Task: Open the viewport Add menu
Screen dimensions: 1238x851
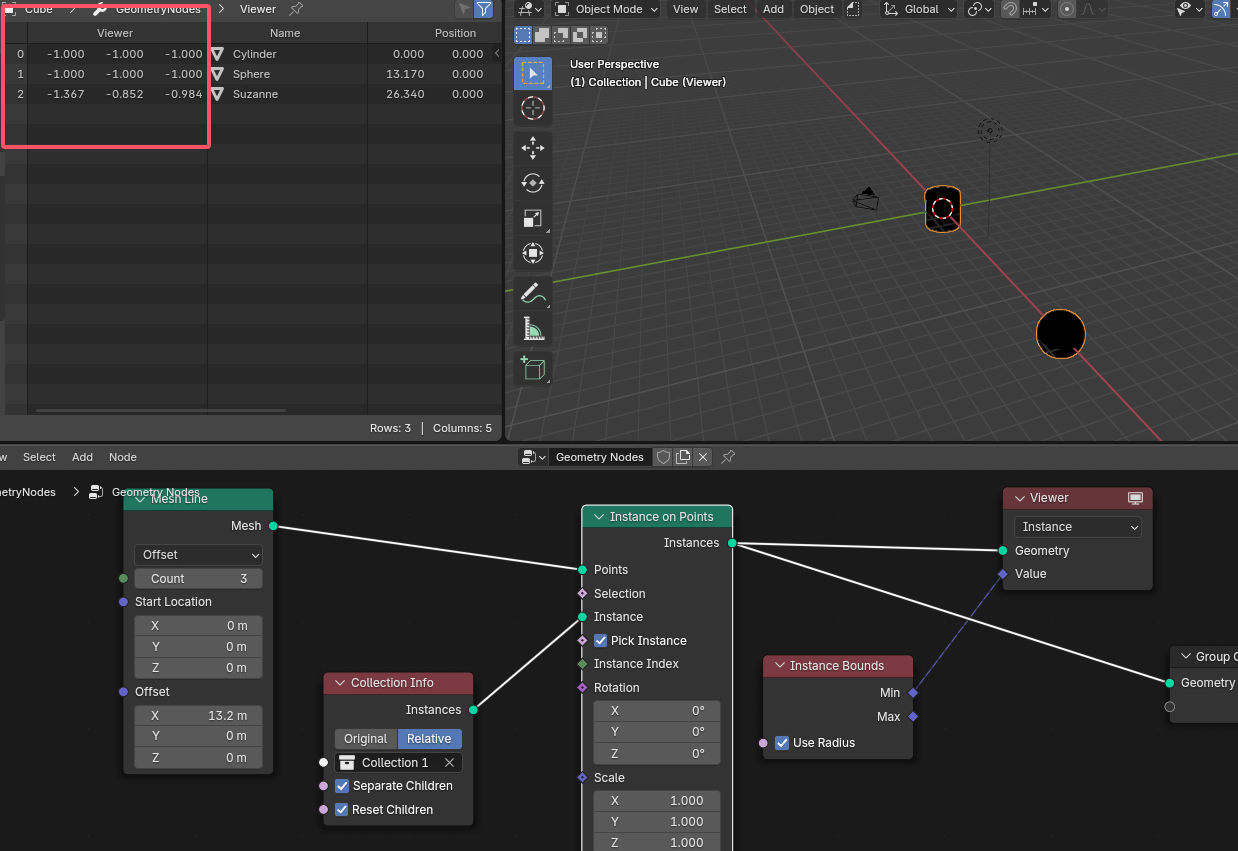Action: pyautogui.click(x=774, y=9)
